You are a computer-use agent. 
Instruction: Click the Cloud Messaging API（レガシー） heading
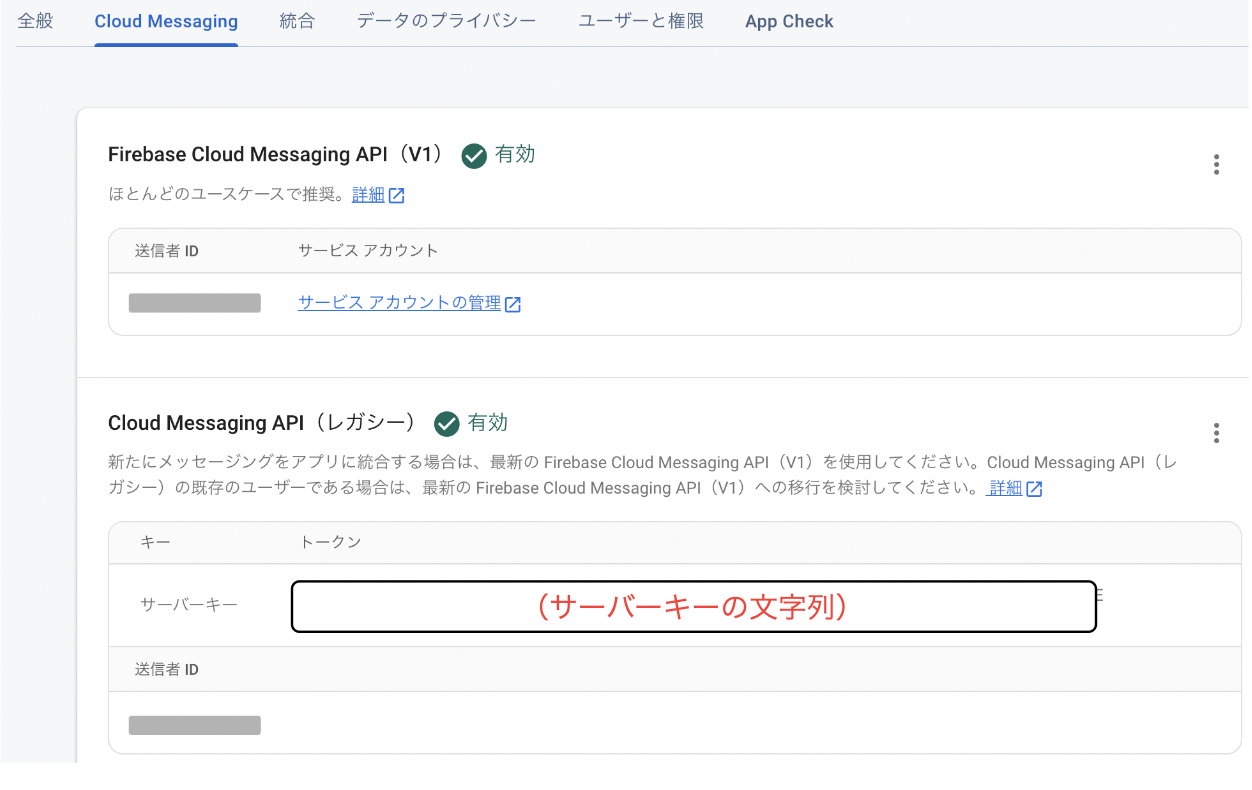(262, 423)
